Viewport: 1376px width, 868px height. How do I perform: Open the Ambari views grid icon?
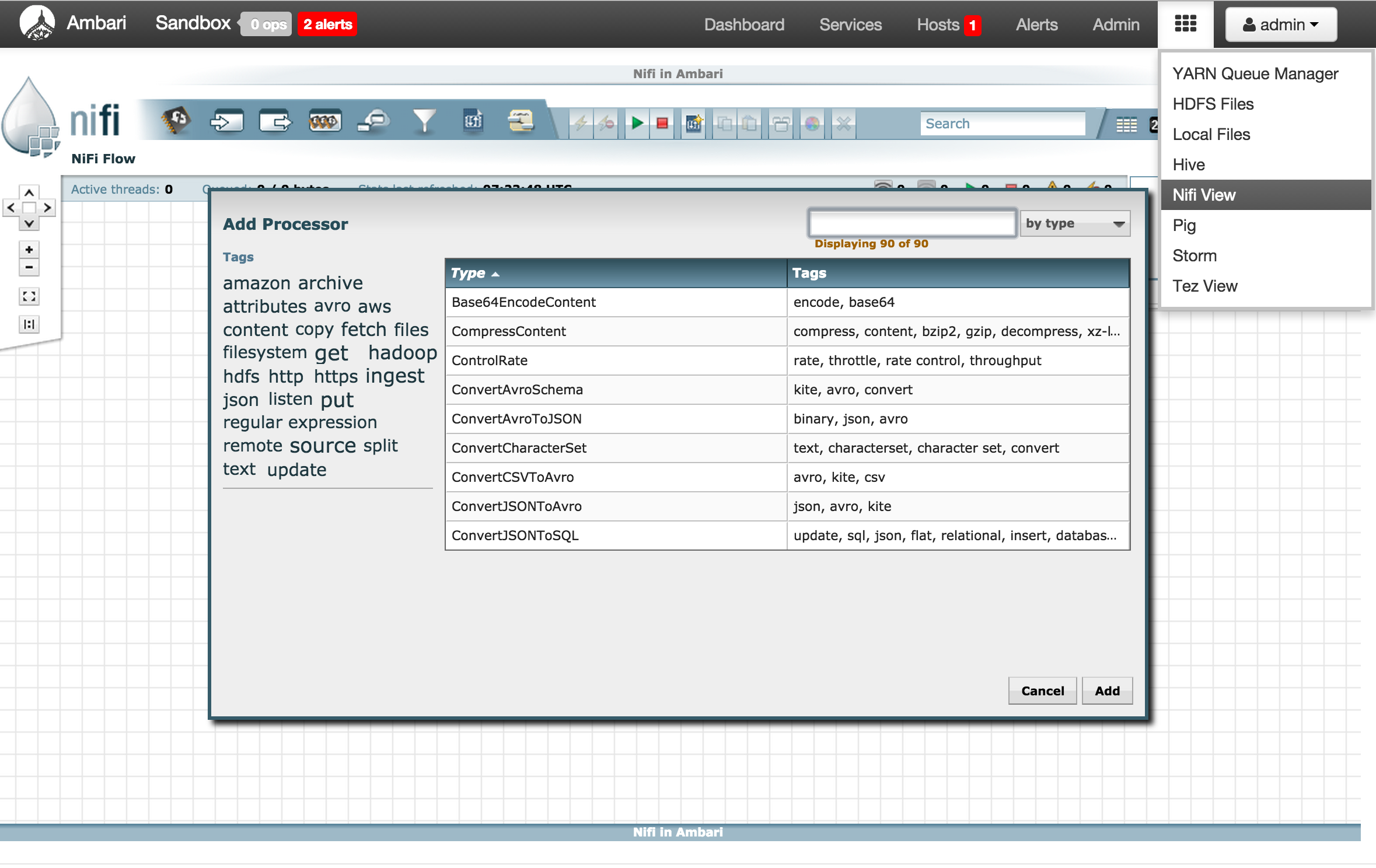pyautogui.click(x=1185, y=24)
